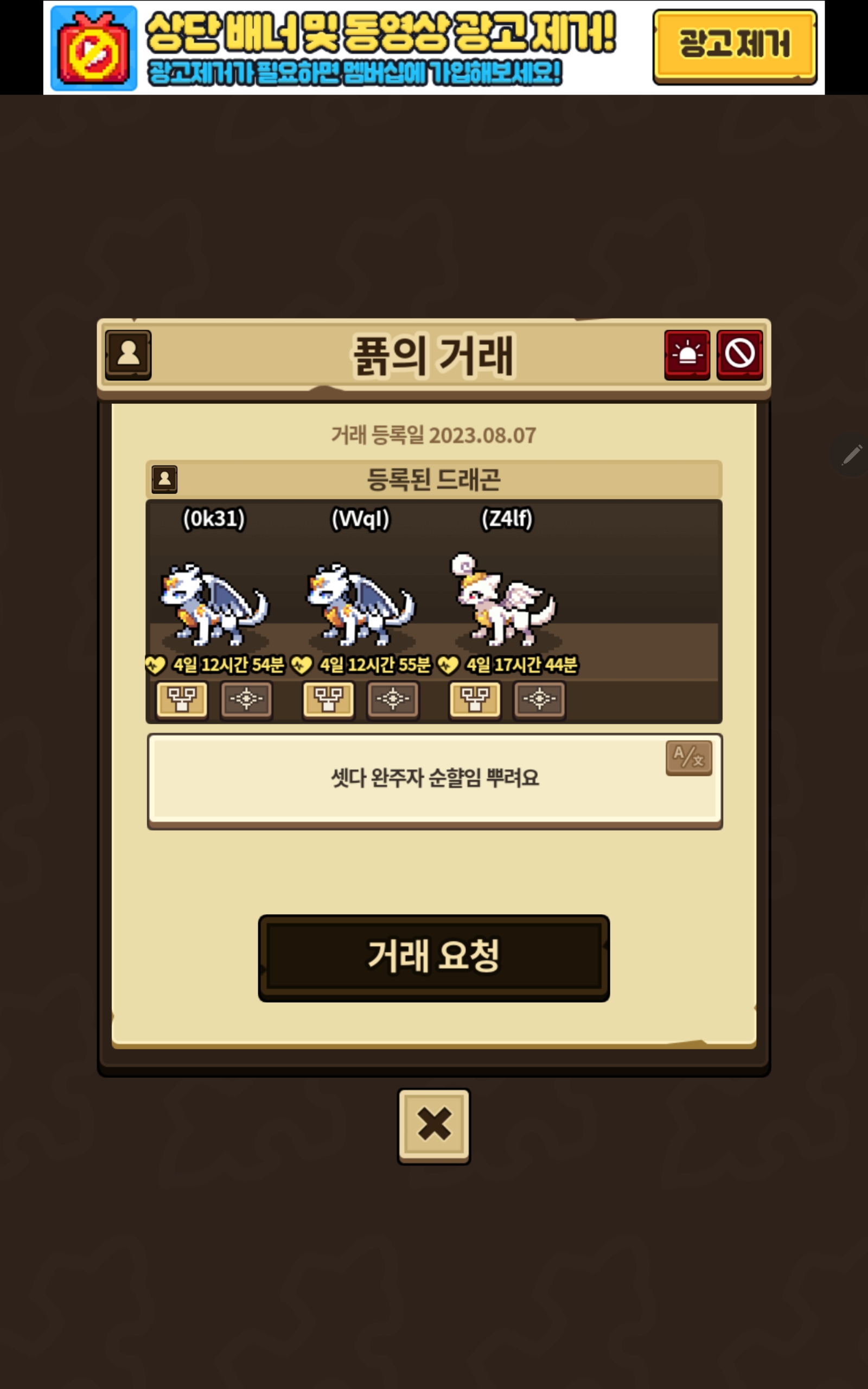Tap the pencil edit floating icon
Image resolution: width=868 pixels, height=1389 pixels.
tap(851, 455)
